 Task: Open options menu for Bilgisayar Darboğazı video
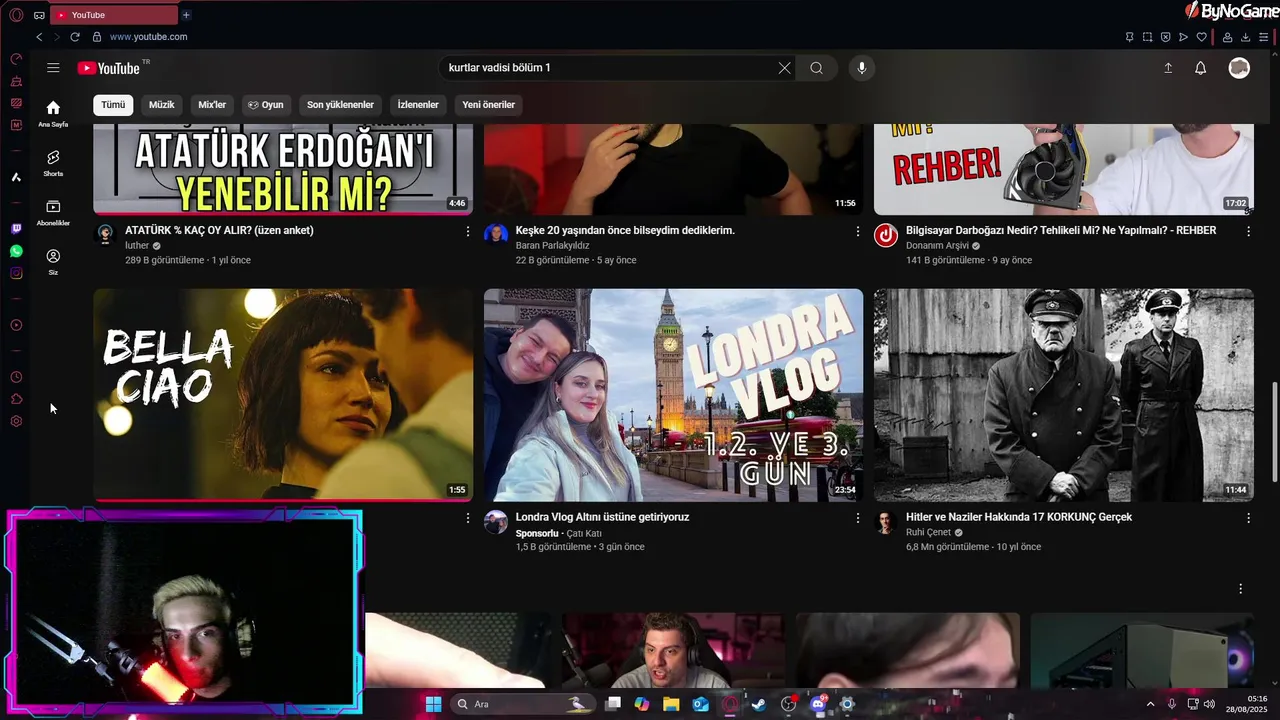1248,231
